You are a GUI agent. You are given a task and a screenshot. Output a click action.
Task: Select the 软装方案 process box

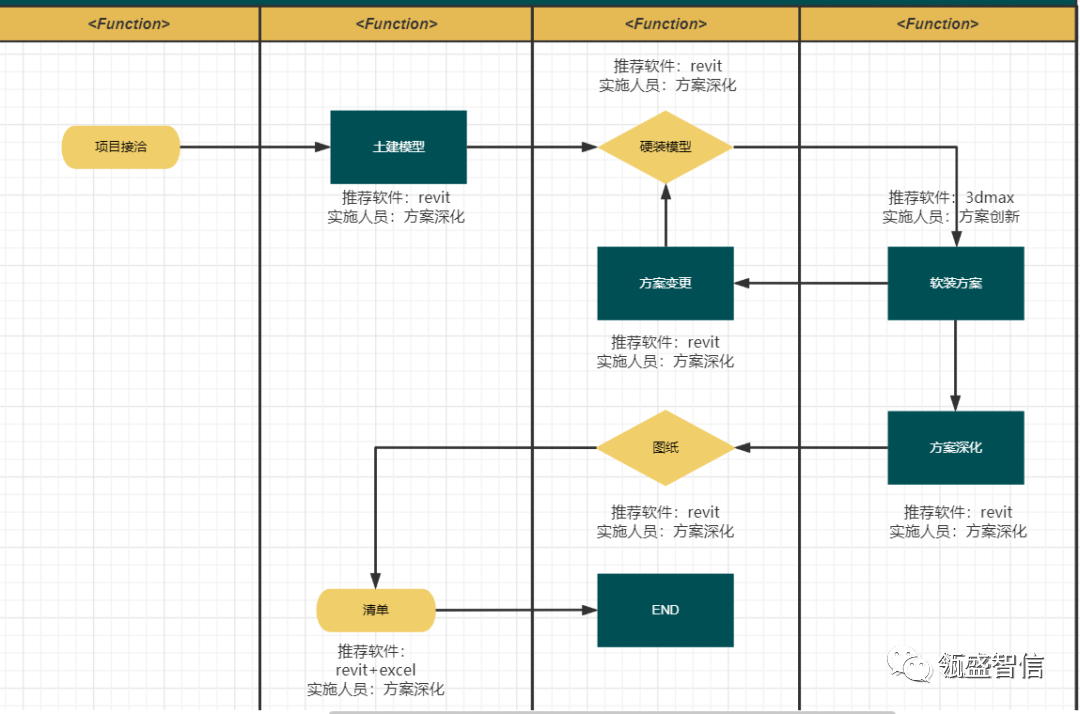coord(955,283)
